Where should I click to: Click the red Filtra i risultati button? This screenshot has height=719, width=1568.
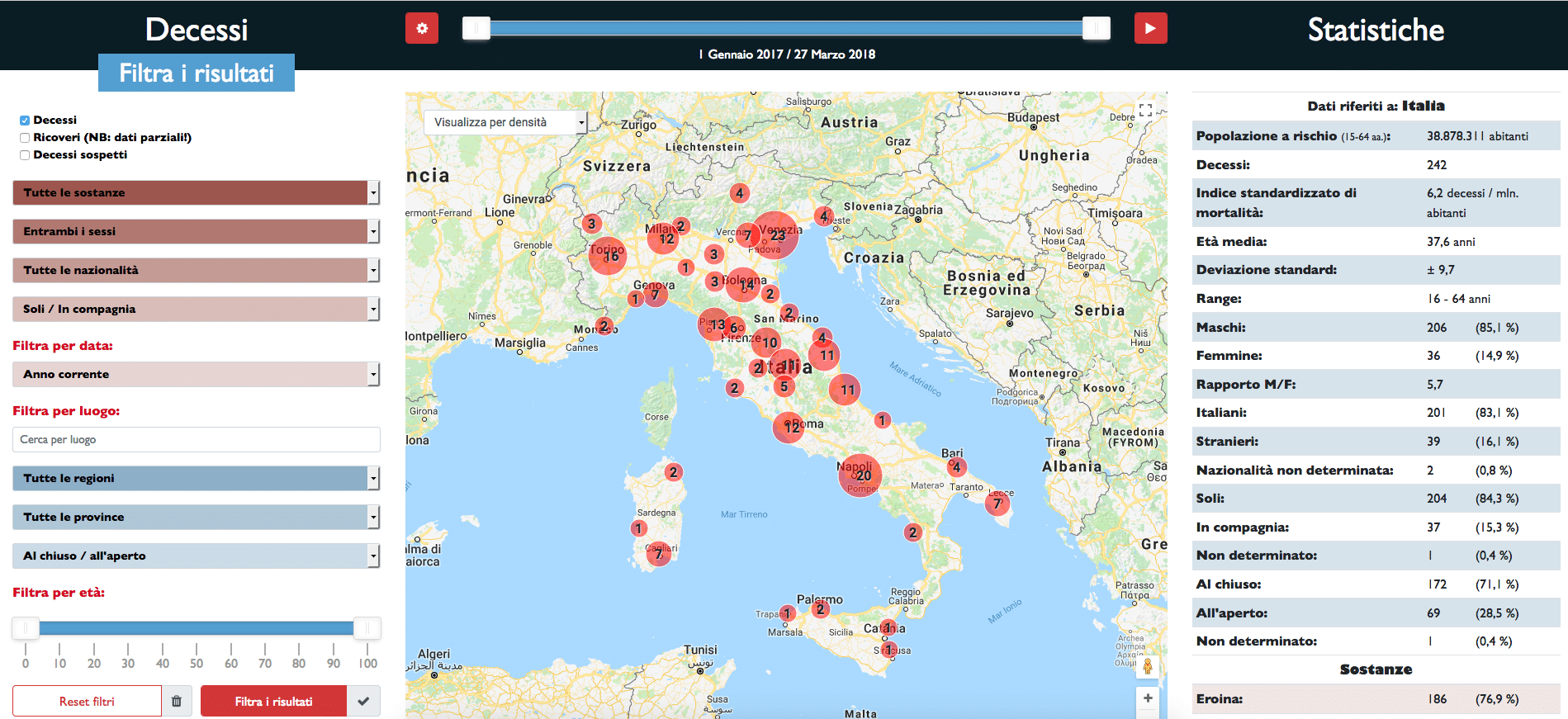(273, 701)
